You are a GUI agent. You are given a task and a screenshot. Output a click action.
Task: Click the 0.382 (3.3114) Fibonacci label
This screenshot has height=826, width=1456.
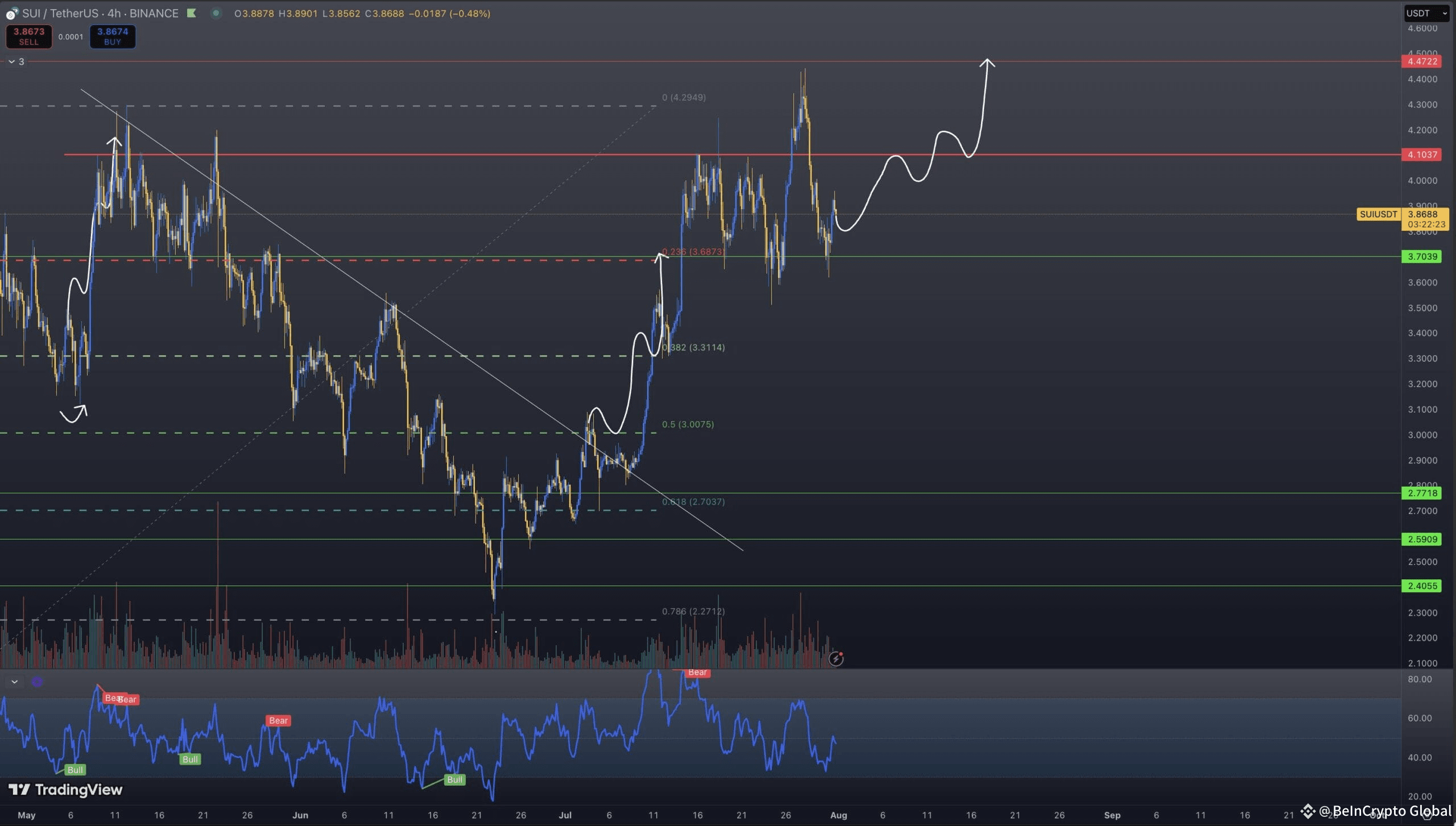(x=693, y=347)
